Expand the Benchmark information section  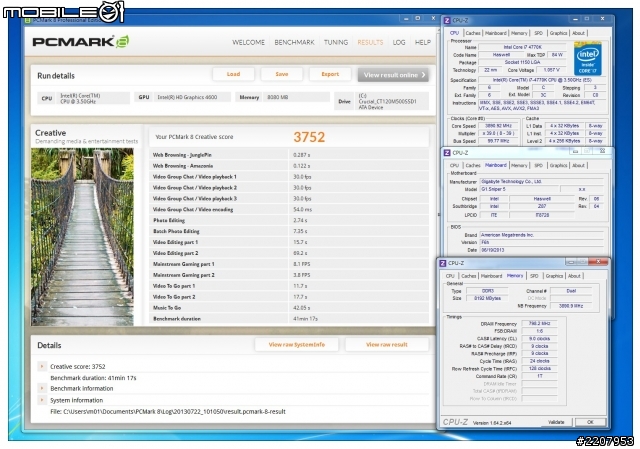click(42, 388)
